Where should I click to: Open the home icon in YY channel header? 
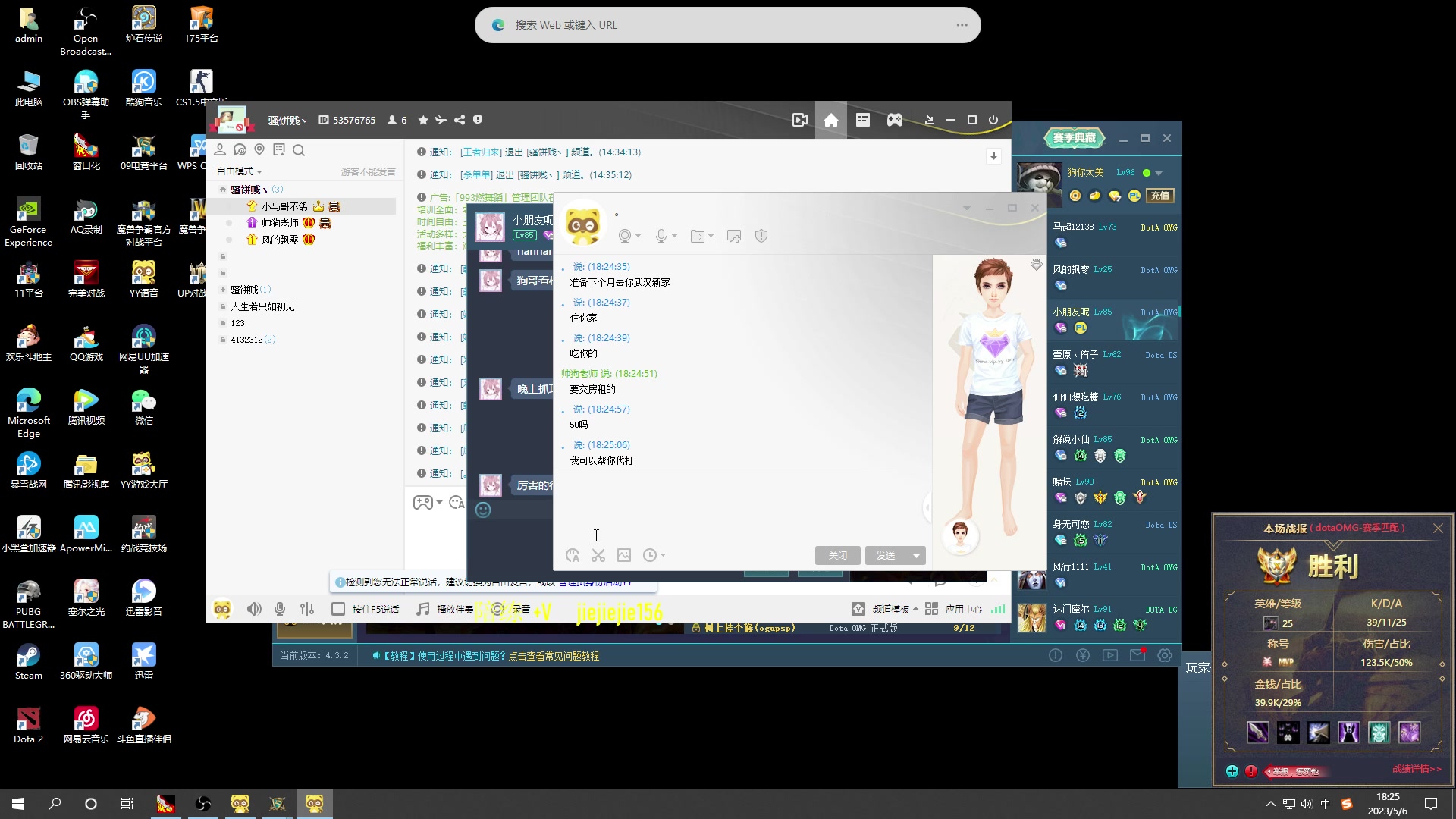[x=831, y=120]
